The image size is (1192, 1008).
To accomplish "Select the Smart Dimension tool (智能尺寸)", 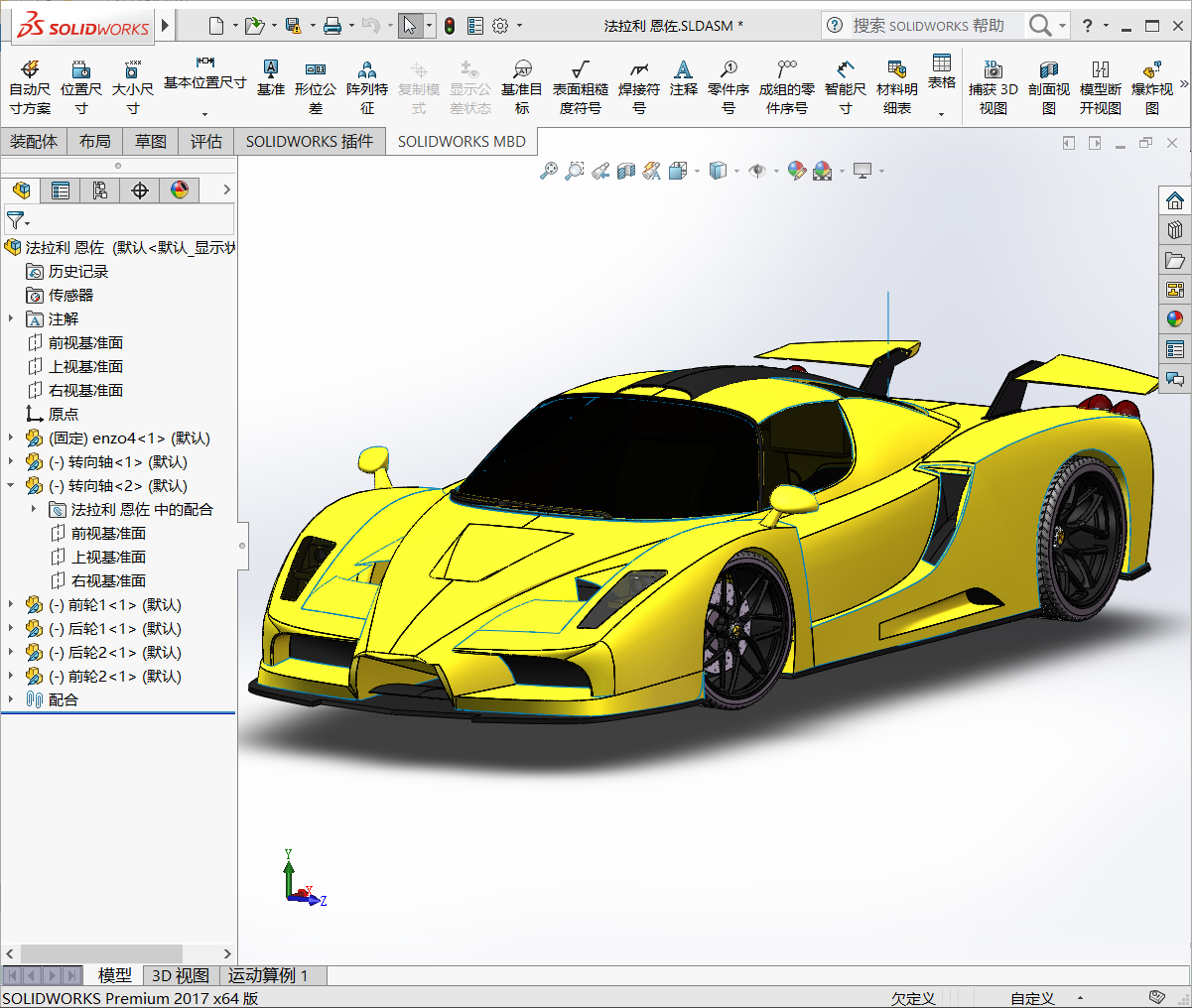I will point(846,86).
